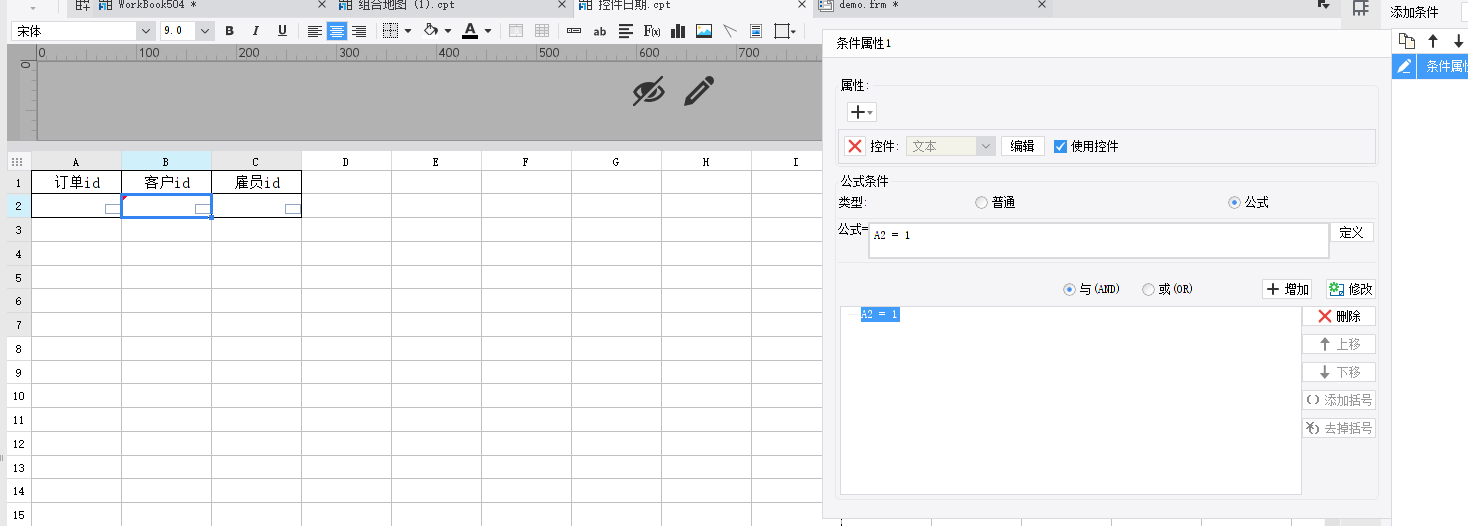Click the template list icon left of tabs
The image size is (1468, 526).
[82, 5]
